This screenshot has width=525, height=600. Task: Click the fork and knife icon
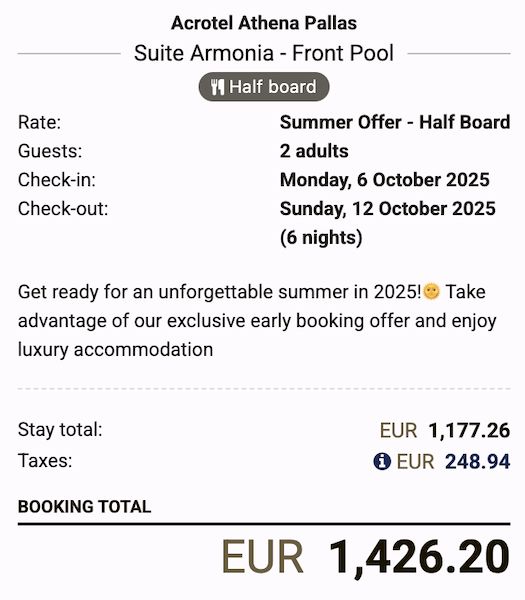[217, 87]
